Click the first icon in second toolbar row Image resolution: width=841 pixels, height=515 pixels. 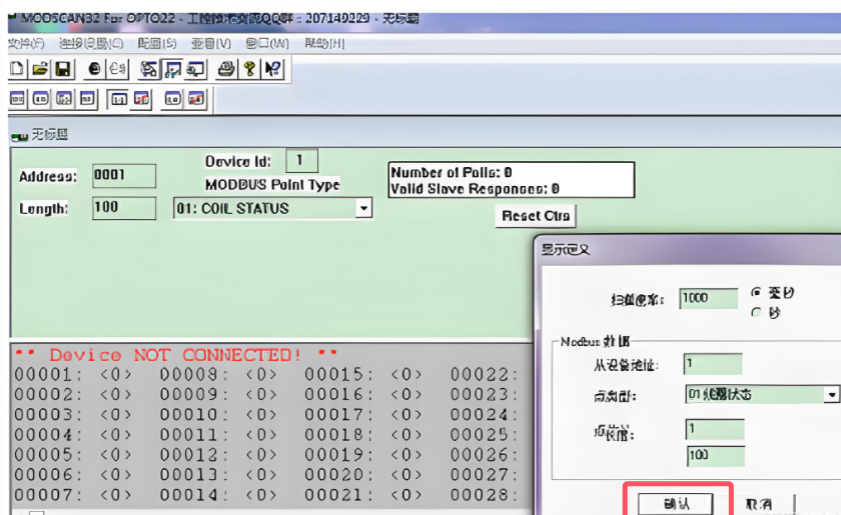18,99
